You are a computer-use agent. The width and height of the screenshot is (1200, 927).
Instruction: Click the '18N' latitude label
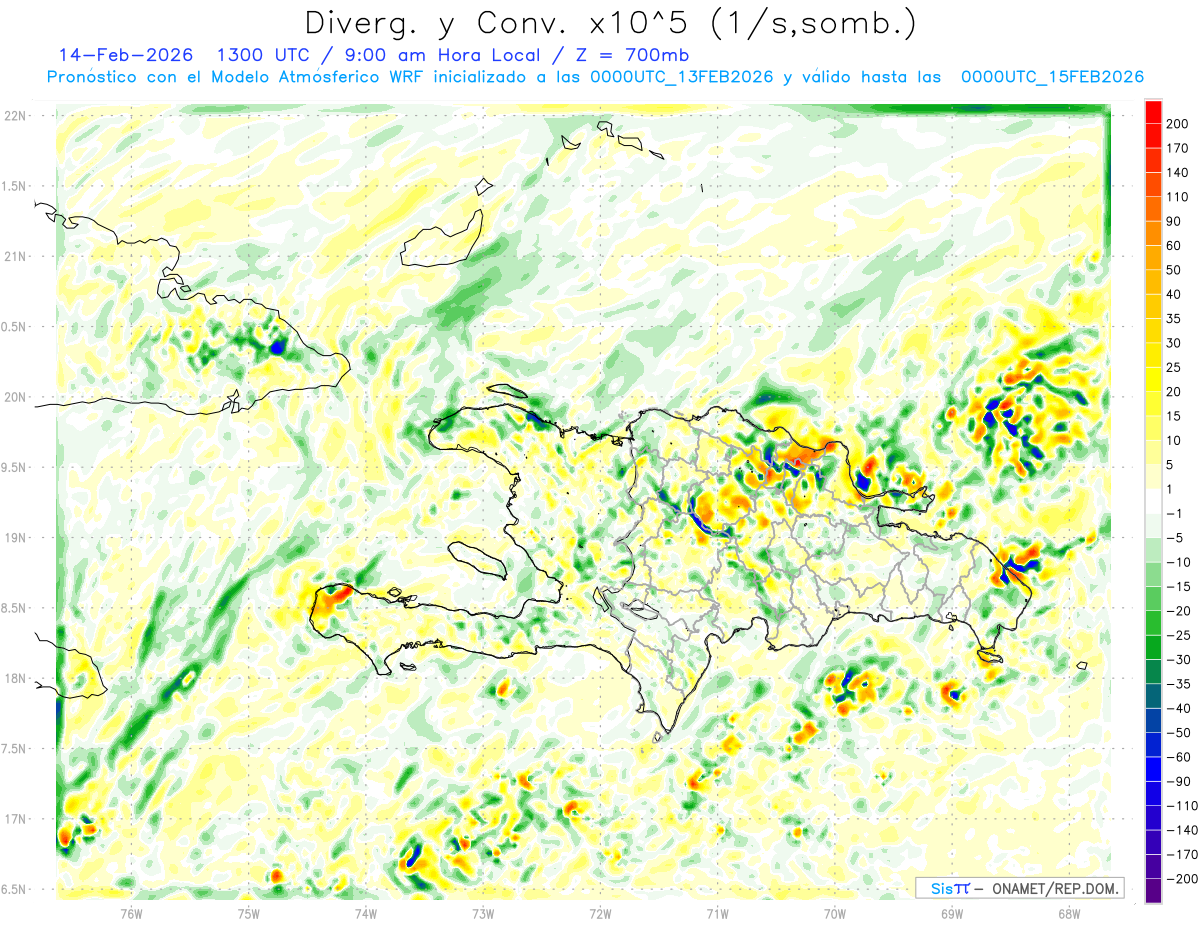[14, 679]
